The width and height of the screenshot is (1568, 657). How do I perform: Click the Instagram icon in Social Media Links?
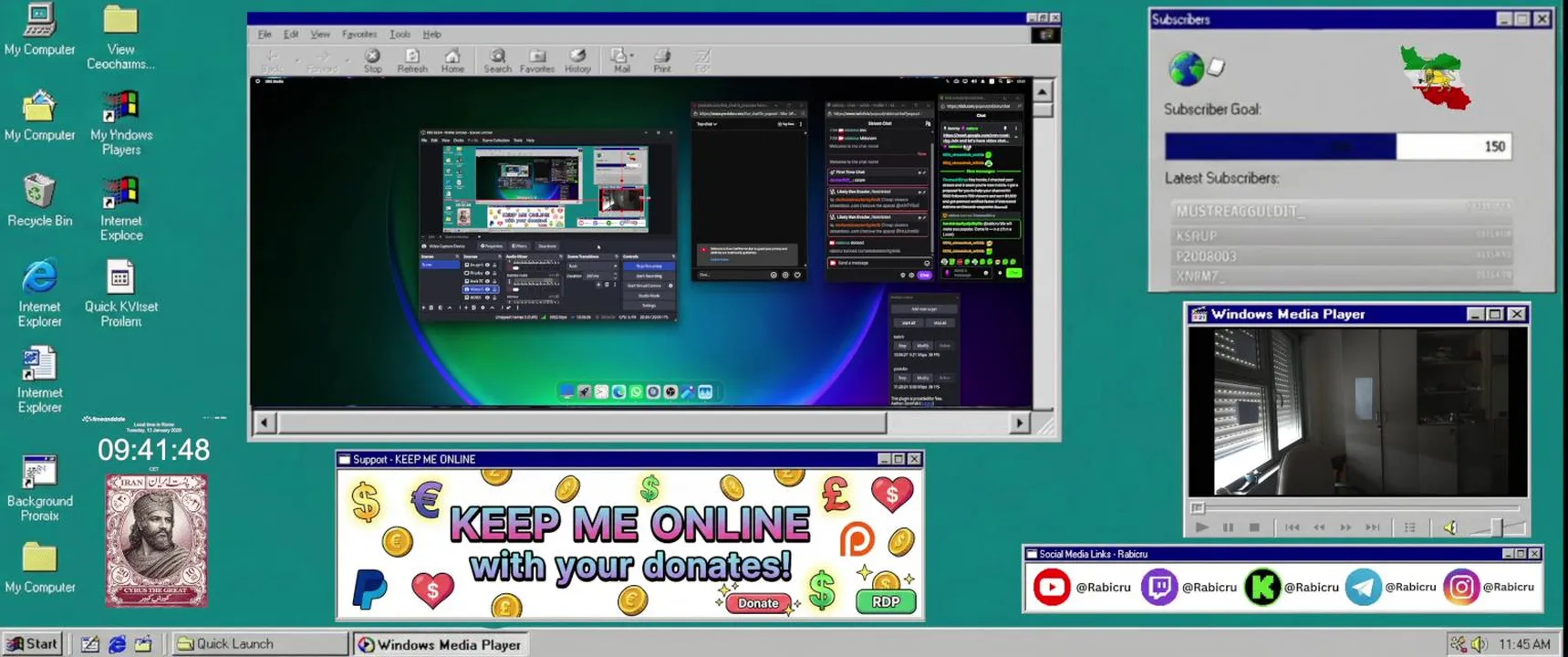click(1460, 587)
